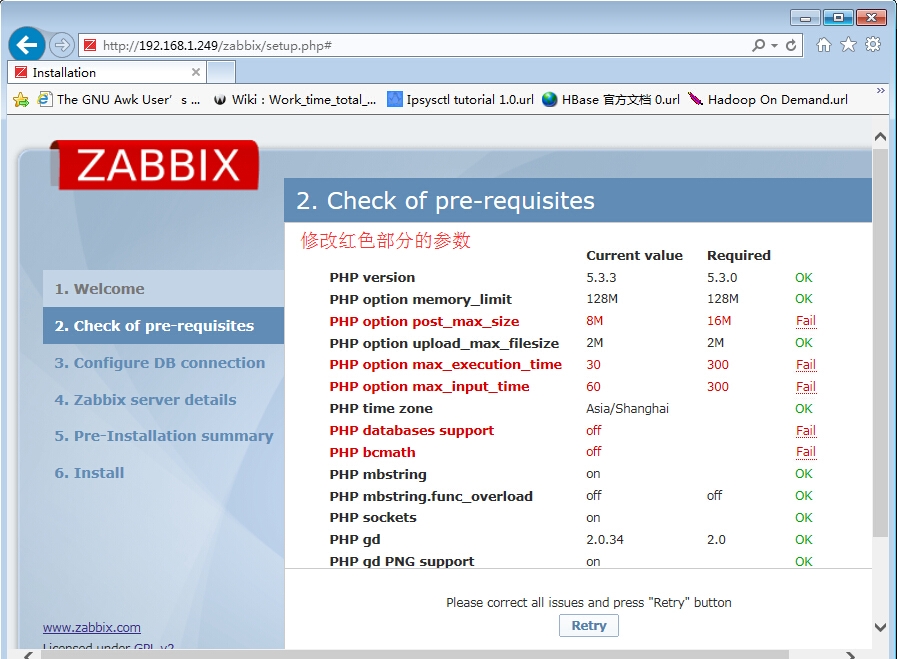This screenshot has height=659, width=898.
Task: Click 'PHP option memory_limit' label
Action: (420, 299)
